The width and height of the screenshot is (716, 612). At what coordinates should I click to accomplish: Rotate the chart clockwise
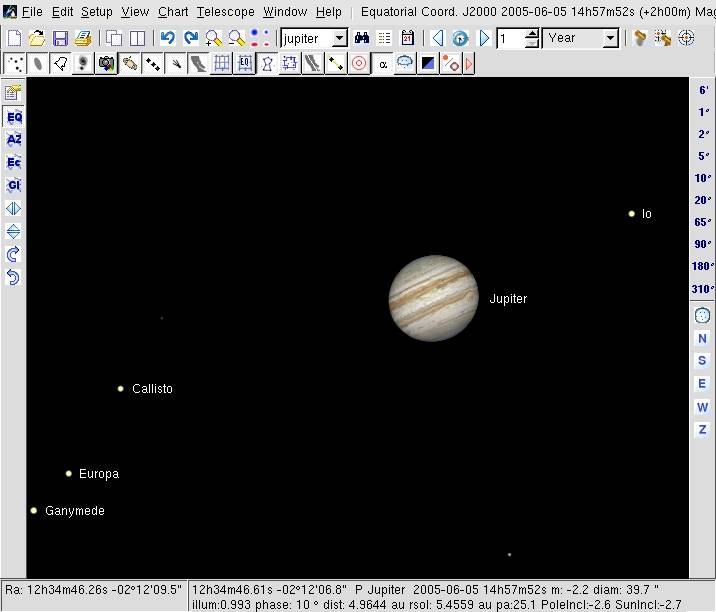tap(13, 254)
